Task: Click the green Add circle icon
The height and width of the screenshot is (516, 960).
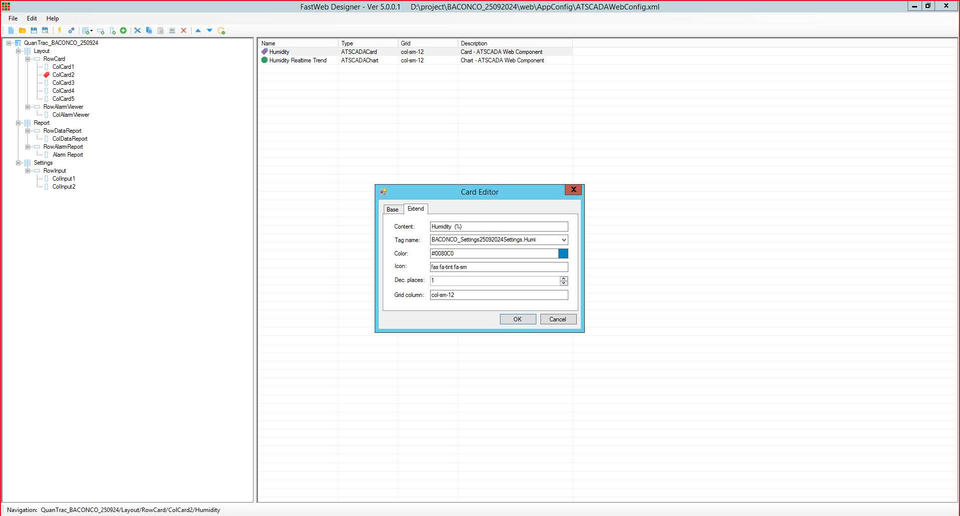Action: pyautogui.click(x=123, y=31)
